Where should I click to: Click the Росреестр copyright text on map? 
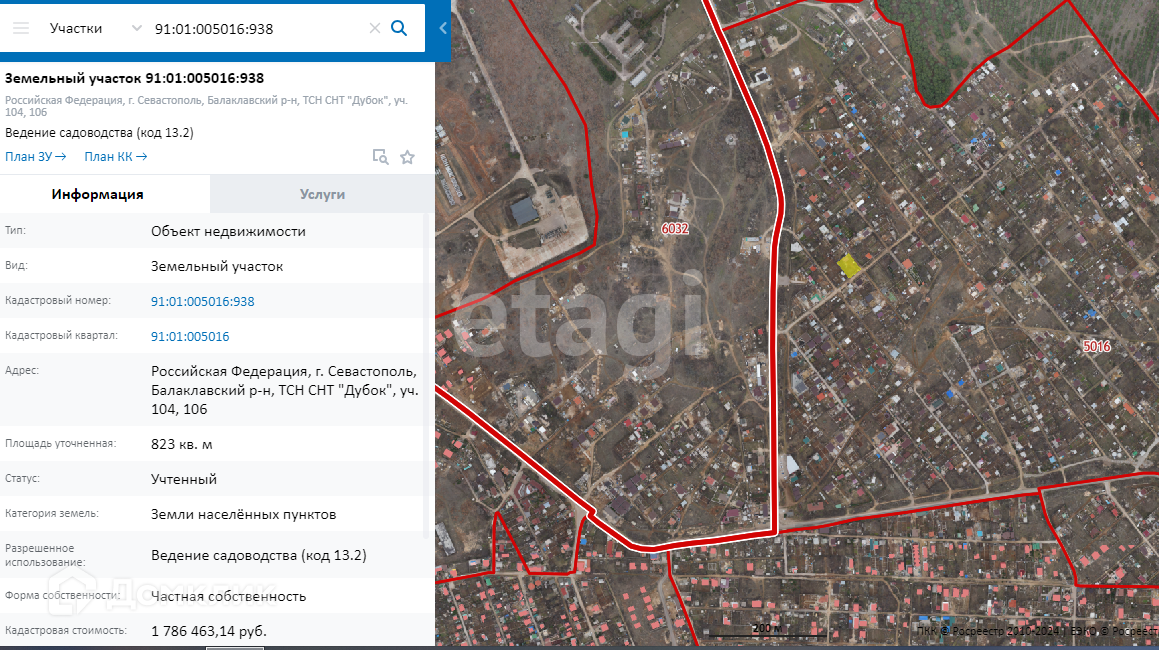pyautogui.click(x=1035, y=631)
